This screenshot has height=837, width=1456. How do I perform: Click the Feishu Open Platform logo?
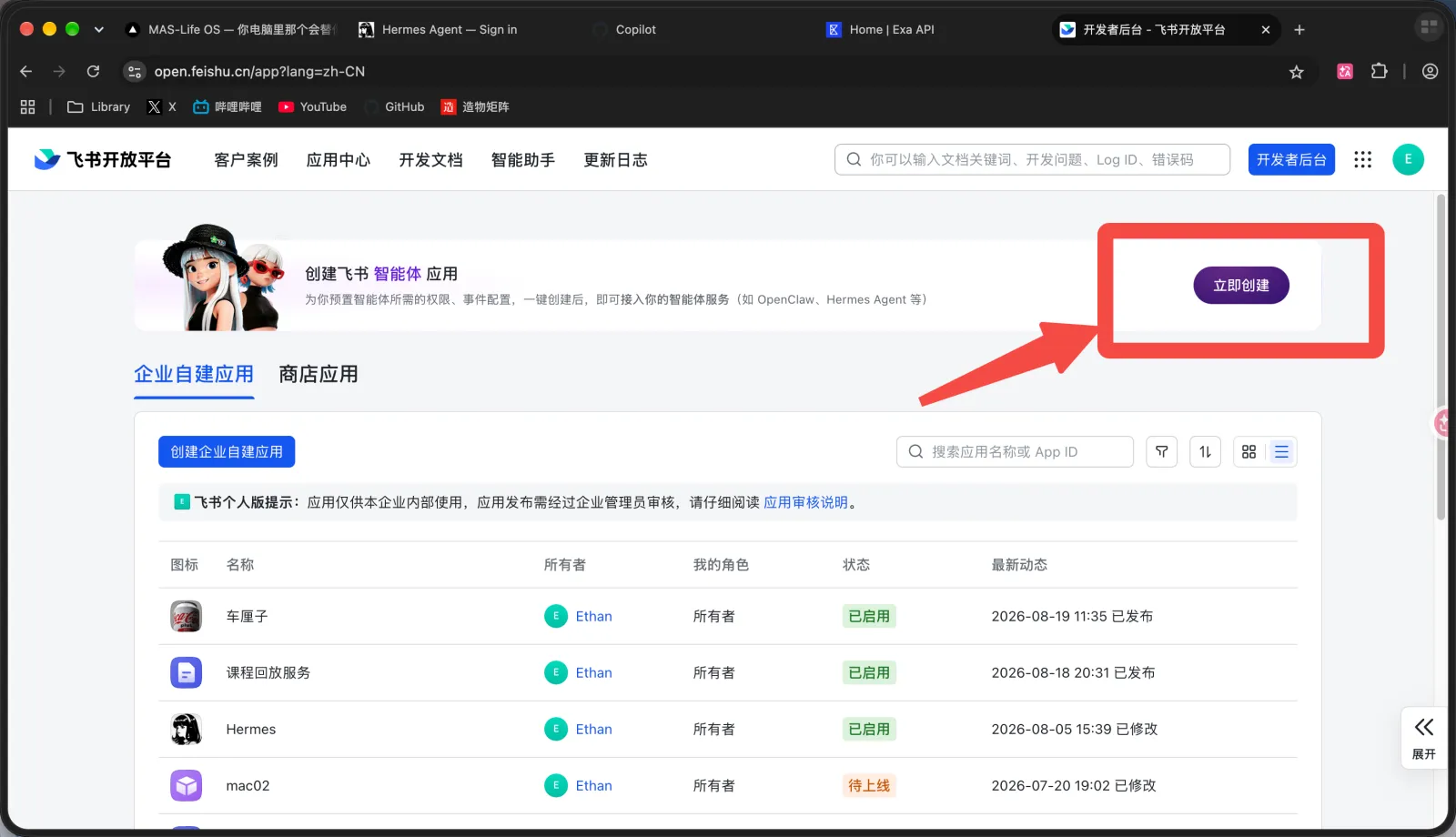pos(102,159)
